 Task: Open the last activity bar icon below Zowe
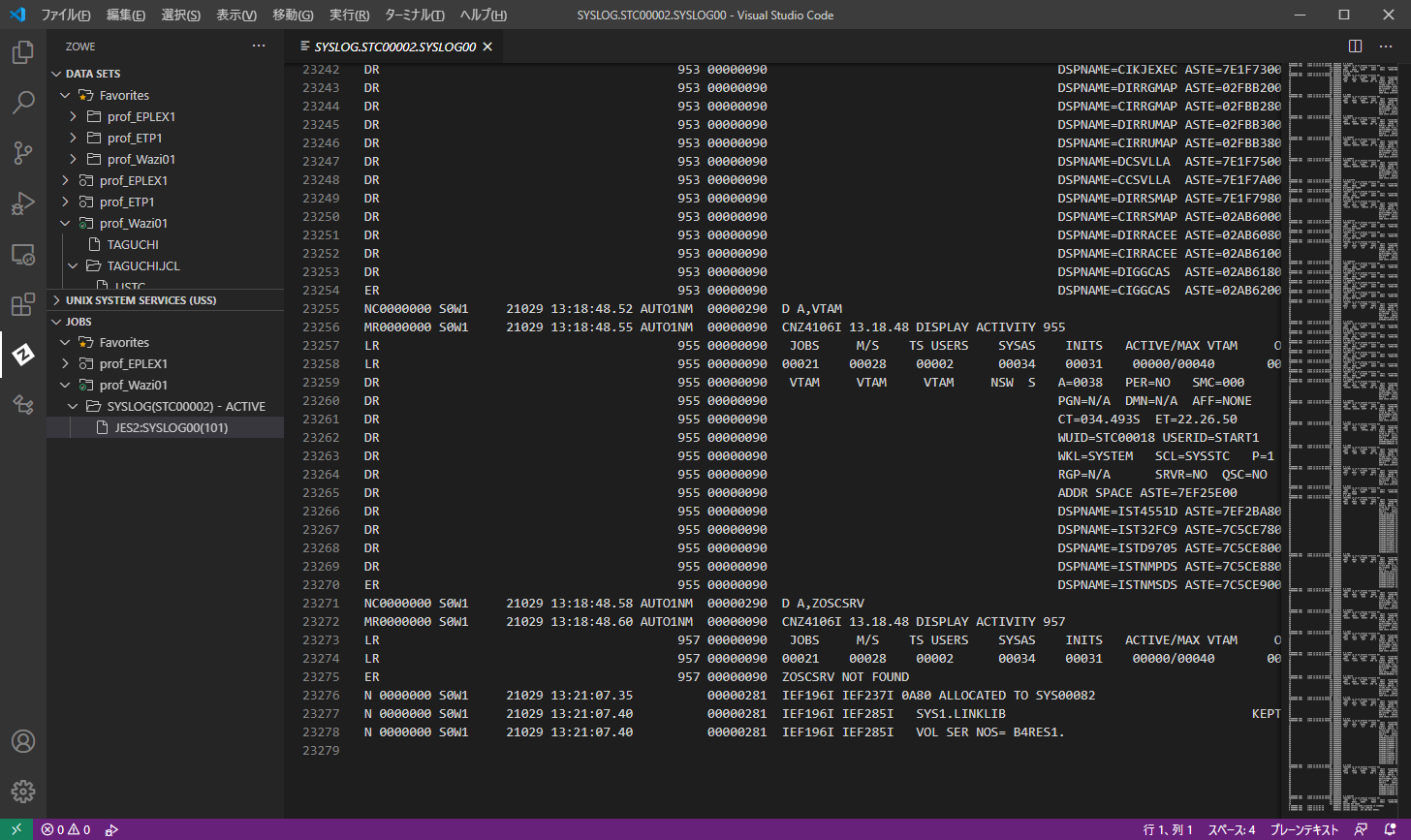tap(23, 405)
